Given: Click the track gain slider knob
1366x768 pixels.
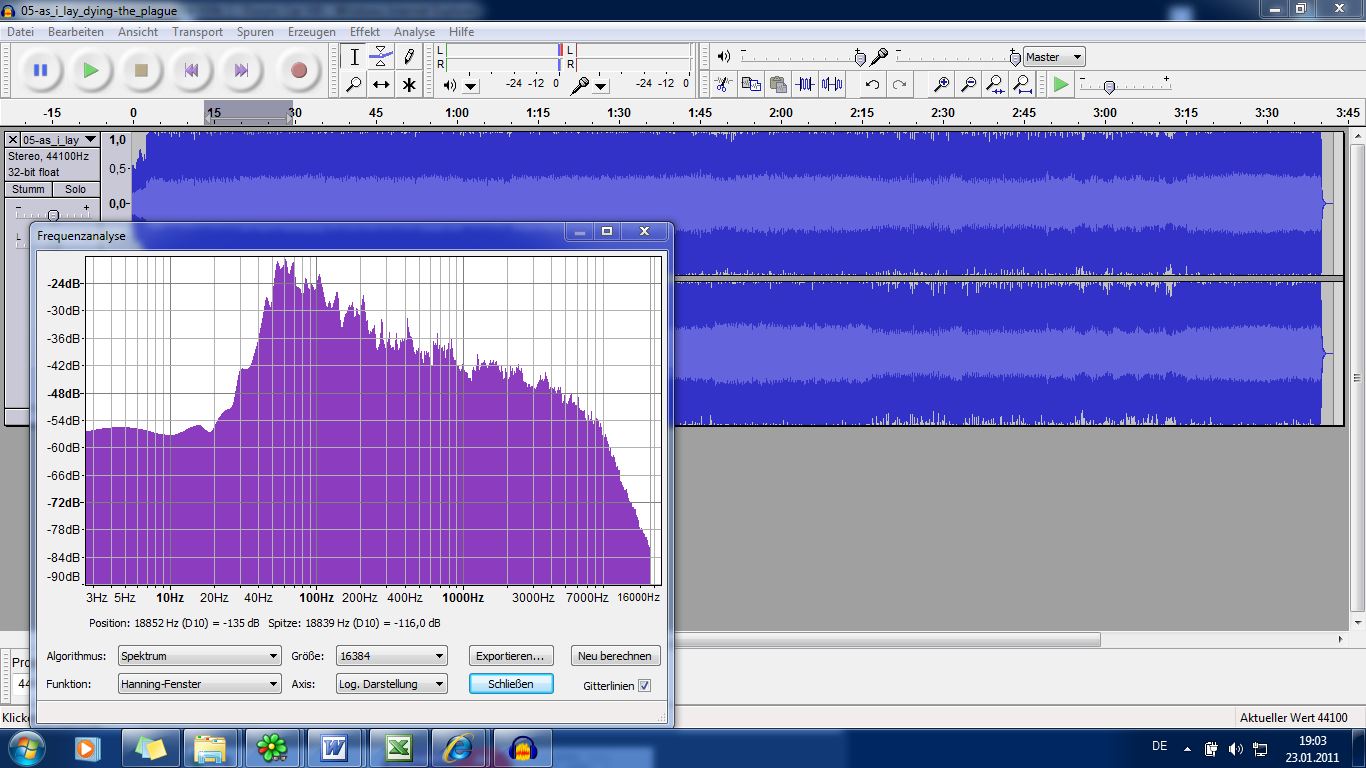Looking at the screenshot, I should click(x=53, y=214).
